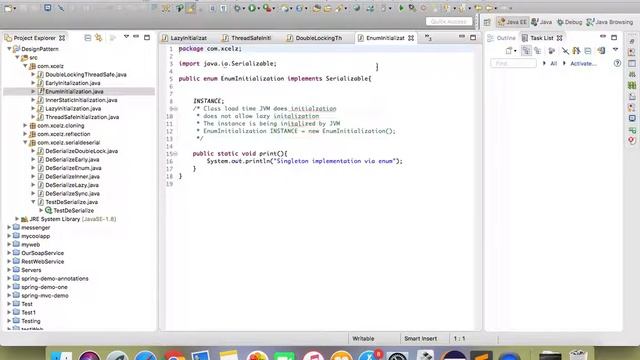Open the Task List help question-mark icon
The width and height of the screenshot is (640, 360).
click(x=617, y=63)
